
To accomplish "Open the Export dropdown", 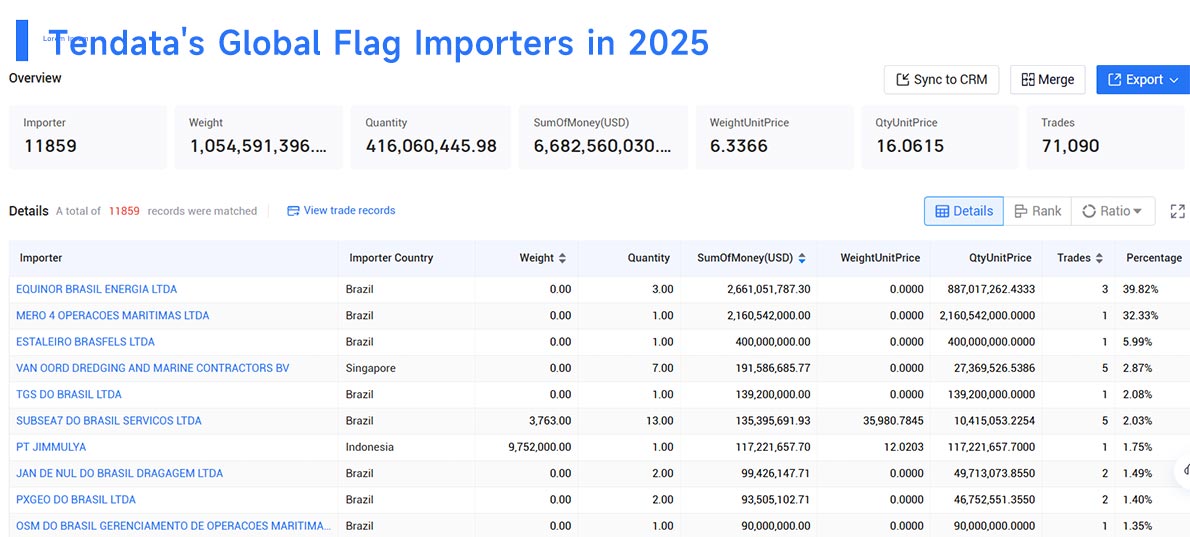I will 1143,80.
